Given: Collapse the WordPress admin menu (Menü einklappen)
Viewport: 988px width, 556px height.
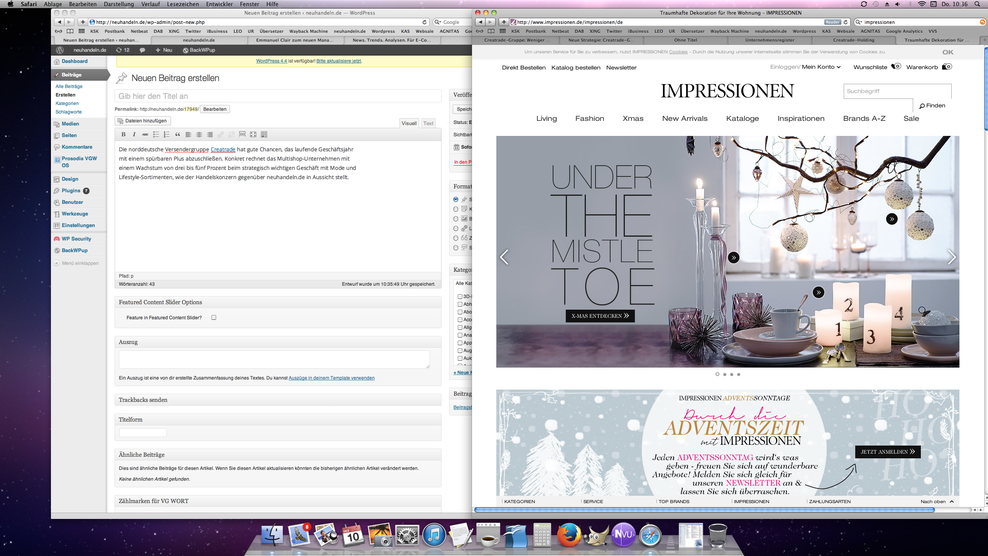Looking at the screenshot, I should (x=76, y=263).
